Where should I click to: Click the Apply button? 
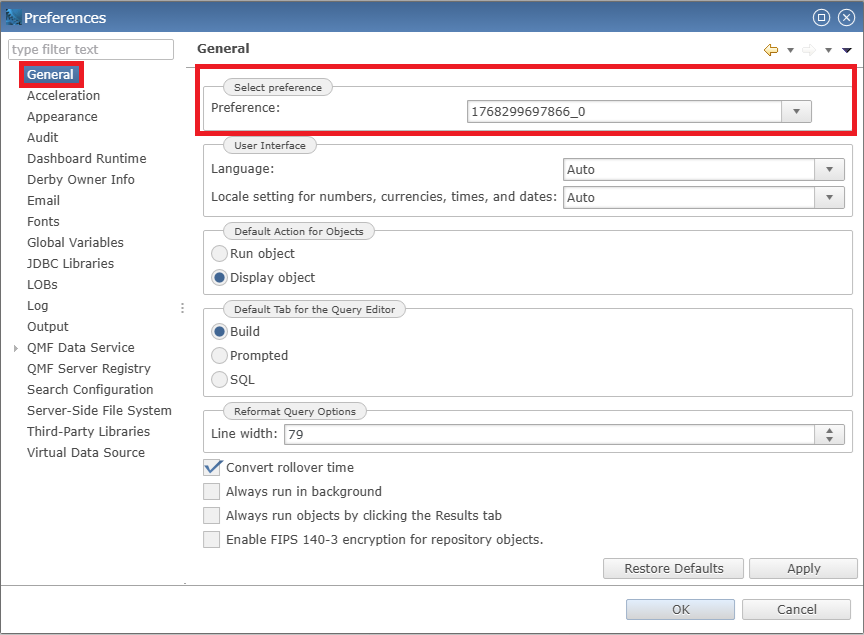click(x=803, y=568)
